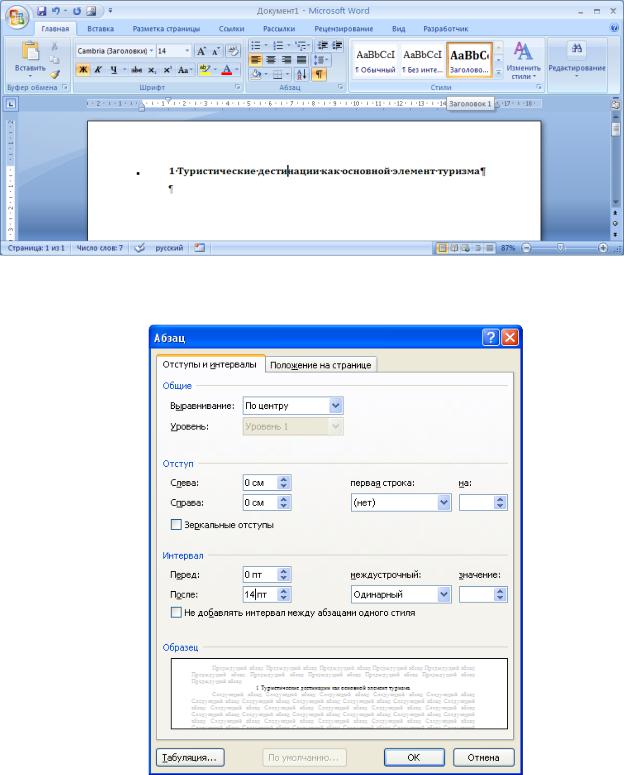
Task: Open the Editing (Редактирование) menu
Action: (577, 61)
